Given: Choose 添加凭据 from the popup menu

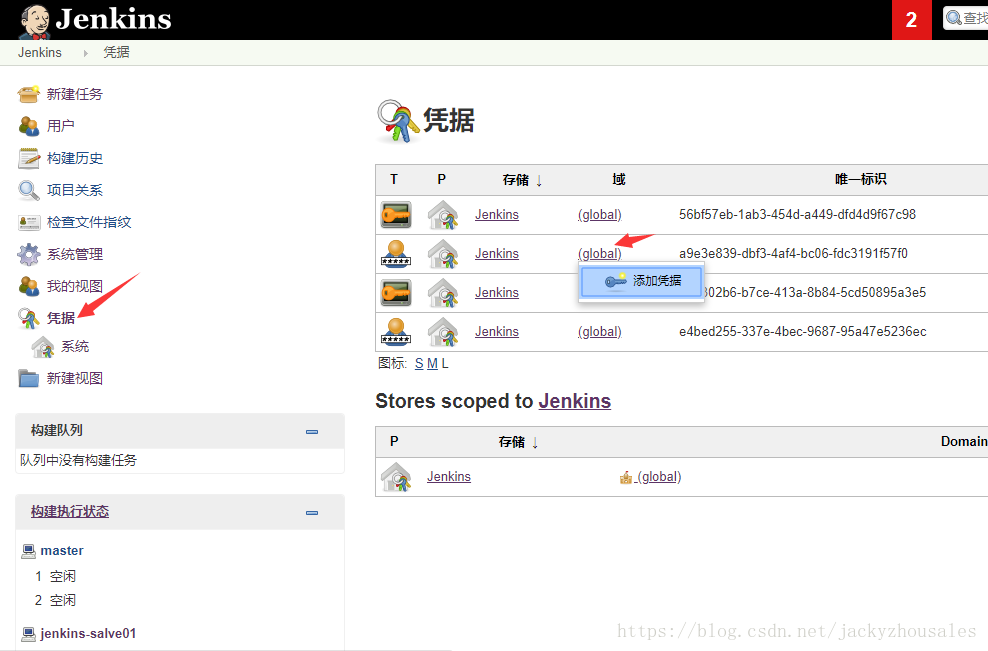Looking at the screenshot, I should pos(641,281).
